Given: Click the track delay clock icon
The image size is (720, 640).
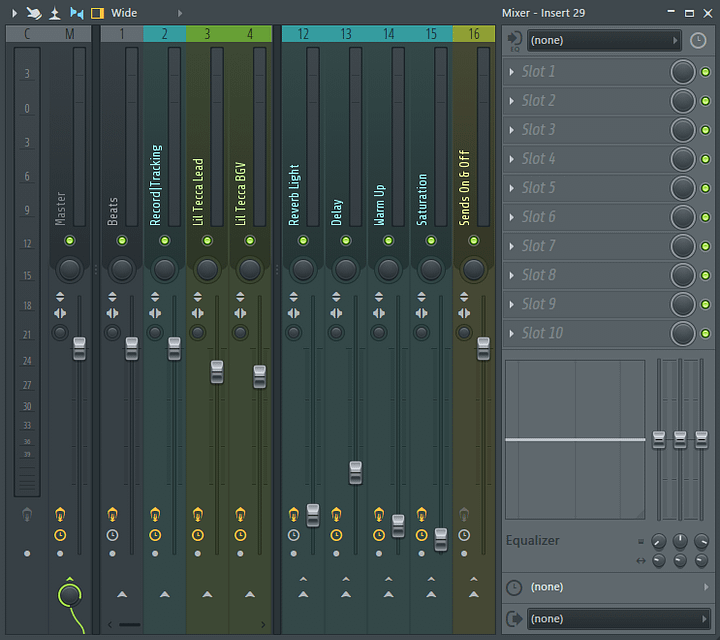Looking at the screenshot, I should click(x=514, y=588).
